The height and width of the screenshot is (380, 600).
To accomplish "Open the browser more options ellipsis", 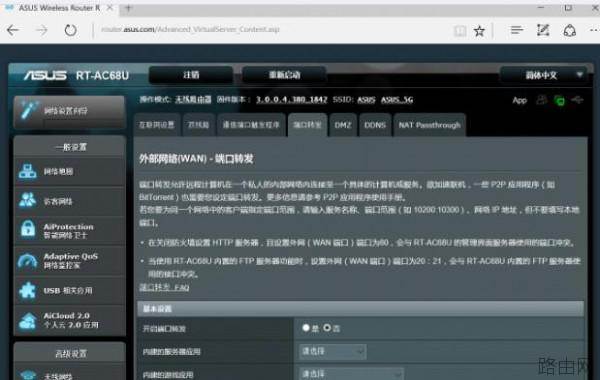I will [x=593, y=30].
